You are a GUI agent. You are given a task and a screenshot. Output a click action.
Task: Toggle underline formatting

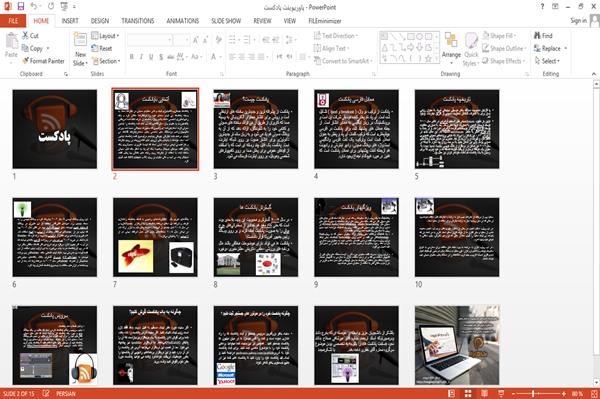click(151, 57)
